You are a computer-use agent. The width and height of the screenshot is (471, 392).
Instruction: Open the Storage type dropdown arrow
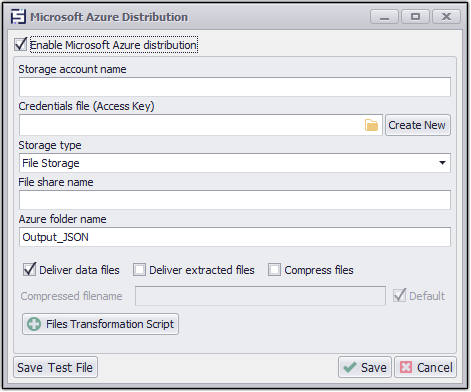(442, 163)
